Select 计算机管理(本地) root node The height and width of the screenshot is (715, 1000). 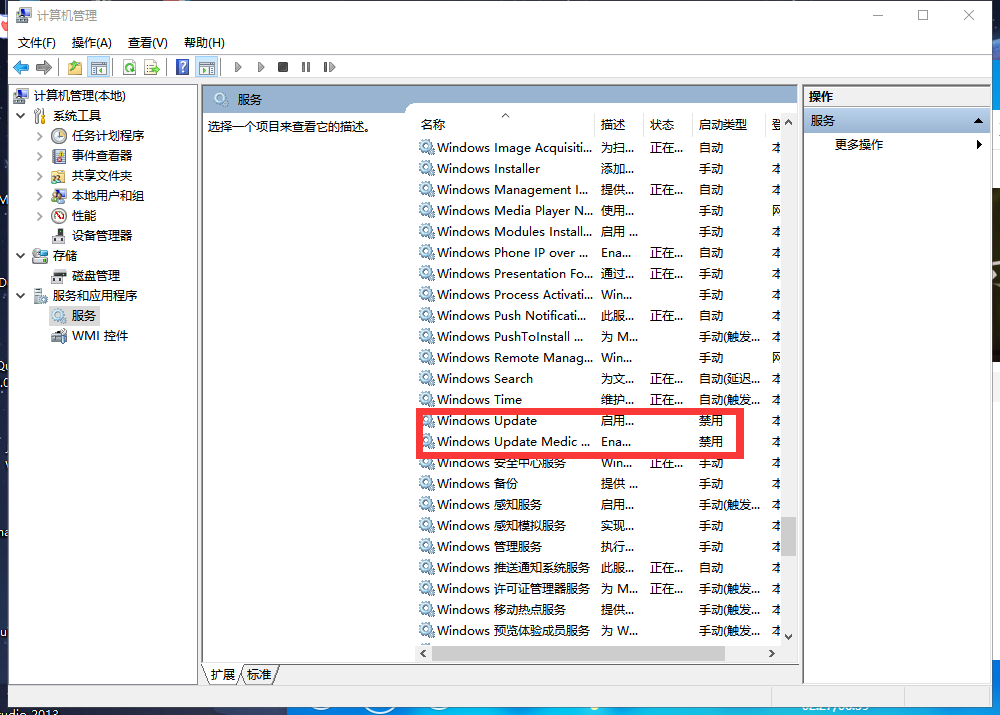click(80, 96)
